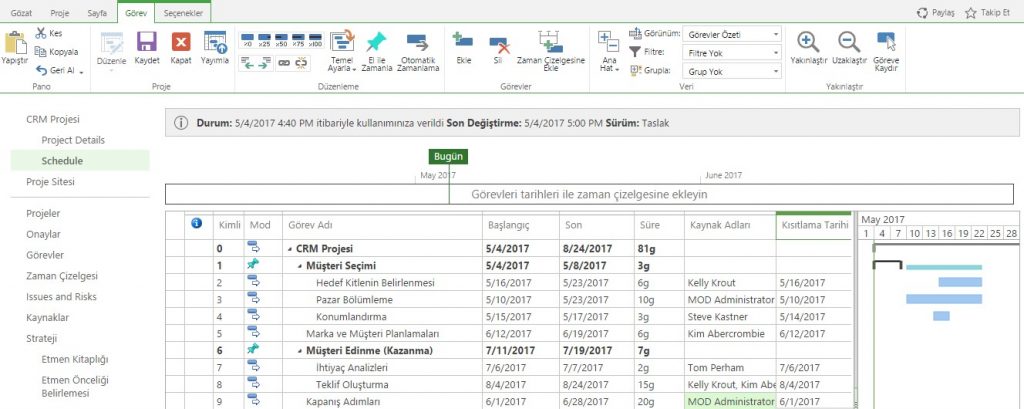Viewport: 1024px width, 409px height.
Task: Go to Issues and Risks
Action: coord(61,297)
